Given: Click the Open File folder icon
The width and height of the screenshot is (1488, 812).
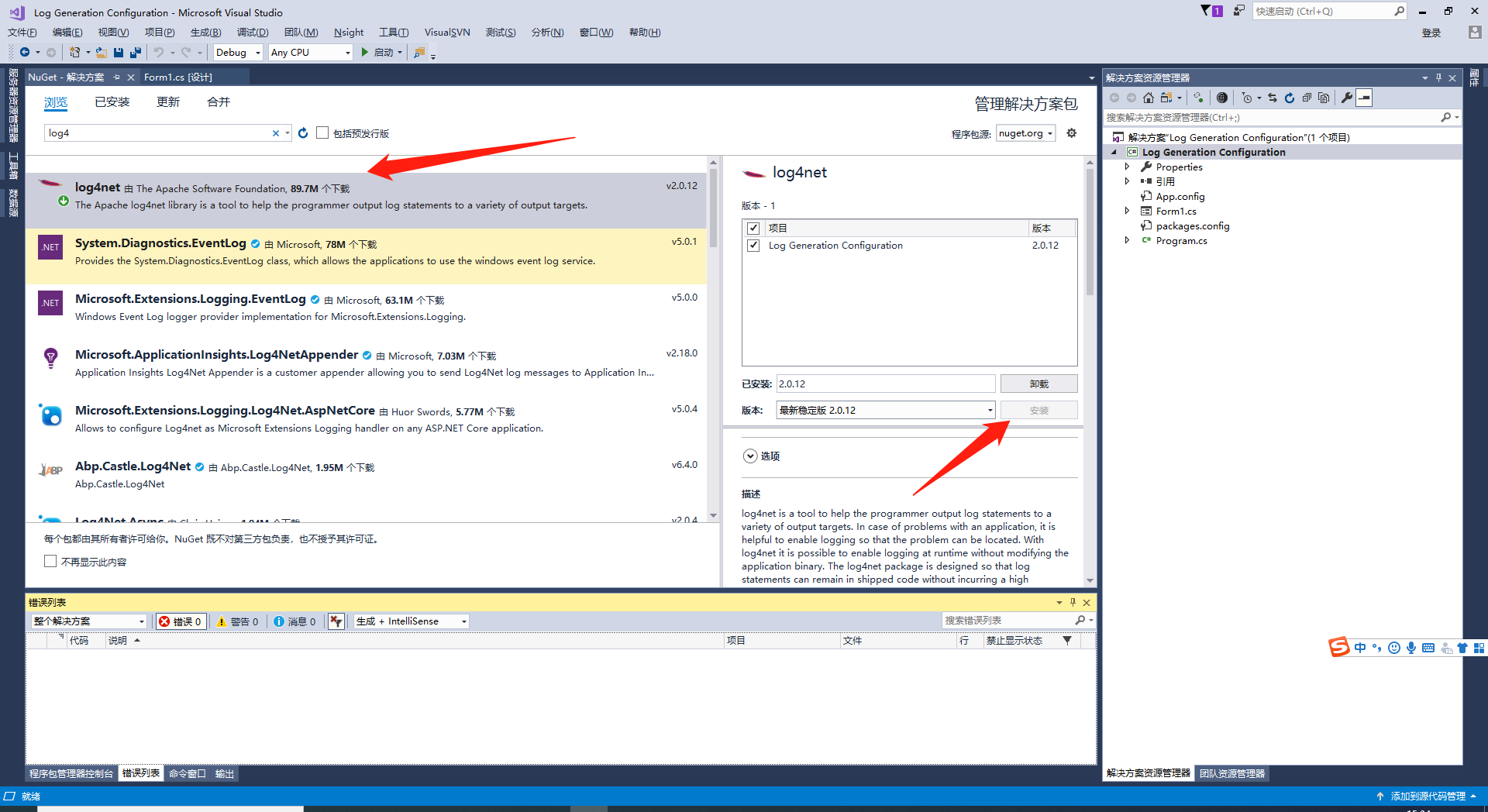Looking at the screenshot, I should click(101, 52).
